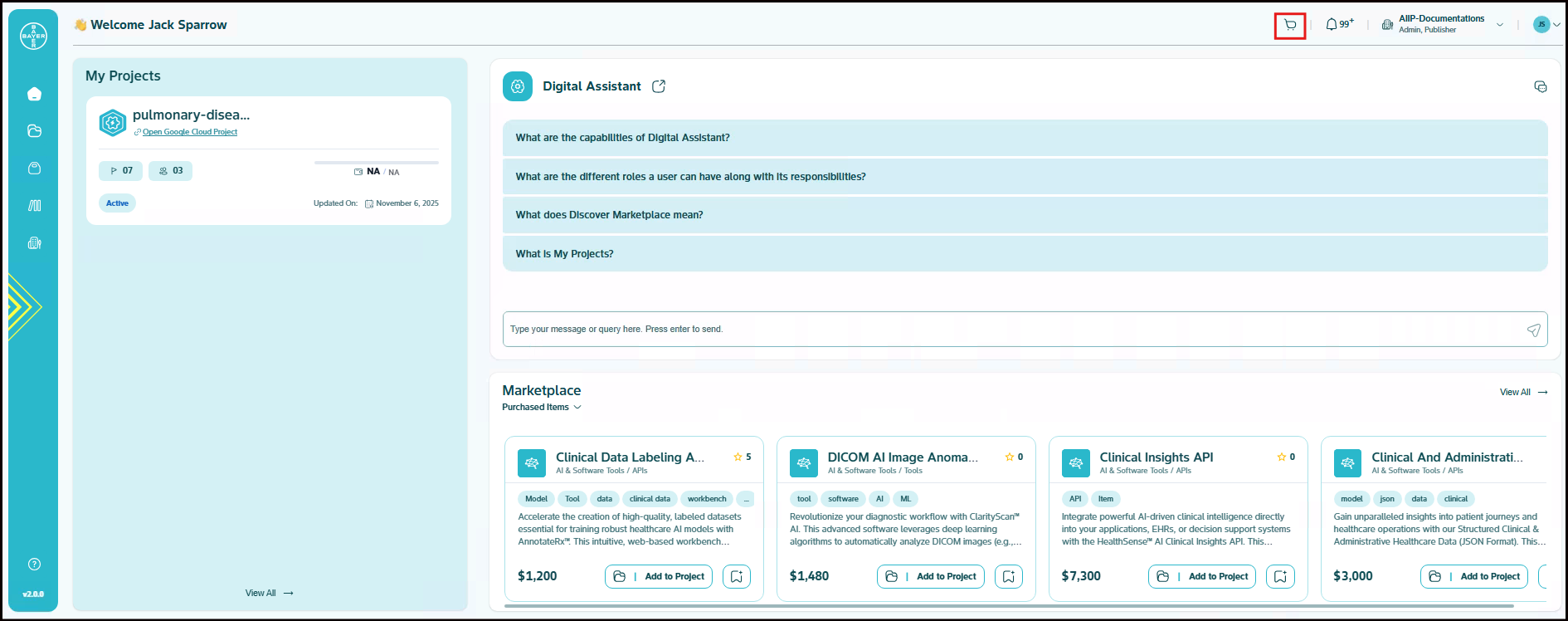
Task: Open the JS user profile dropdown
Action: [1546, 25]
